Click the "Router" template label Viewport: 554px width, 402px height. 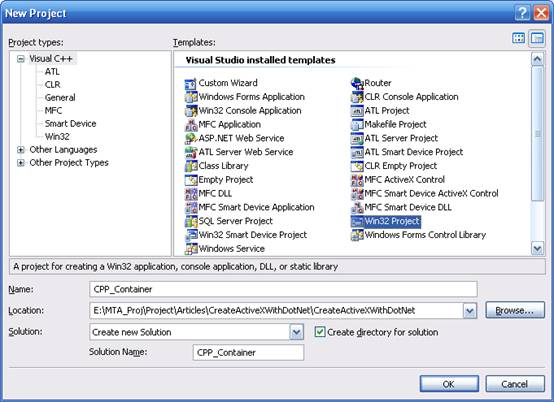point(378,83)
